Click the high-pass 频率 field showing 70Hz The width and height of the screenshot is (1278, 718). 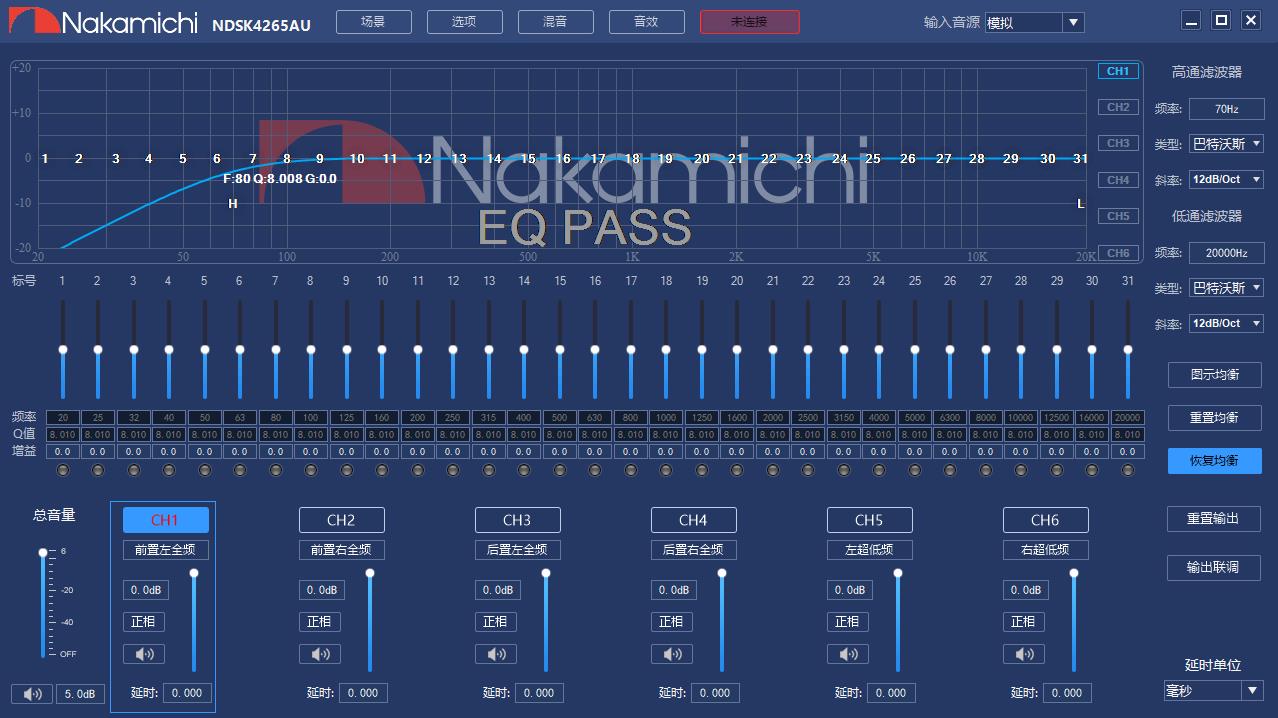pos(1227,109)
